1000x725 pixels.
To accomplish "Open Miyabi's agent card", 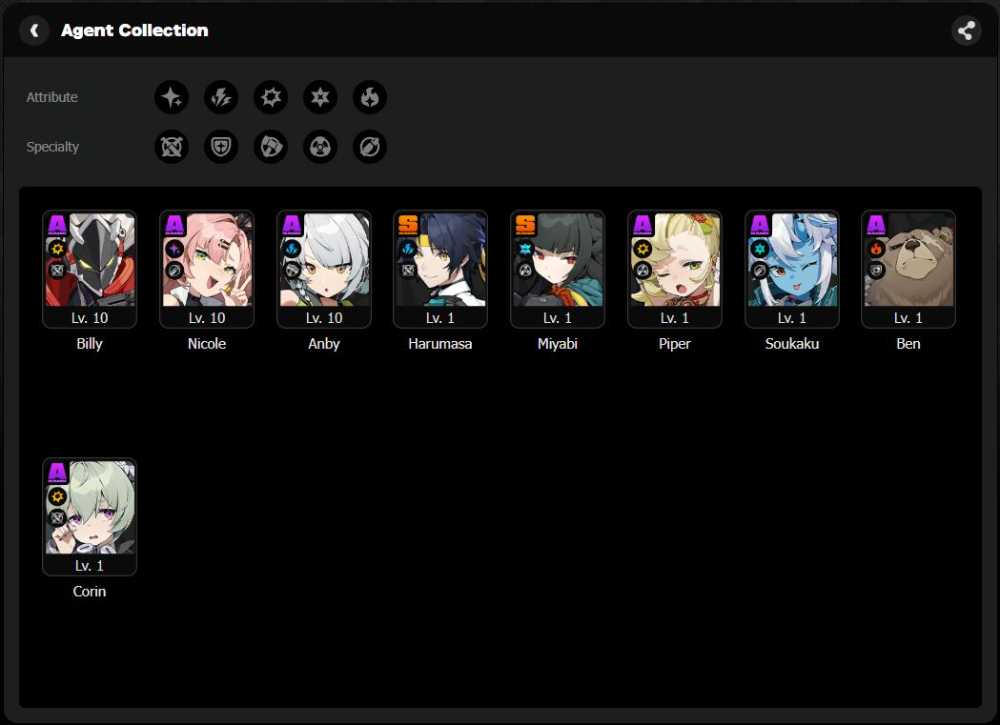I will click(x=557, y=269).
